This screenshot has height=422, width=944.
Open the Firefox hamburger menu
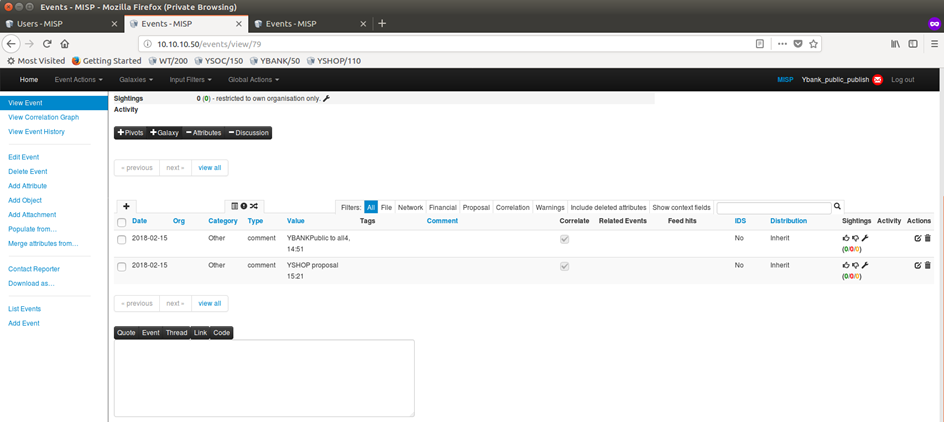click(x=934, y=44)
